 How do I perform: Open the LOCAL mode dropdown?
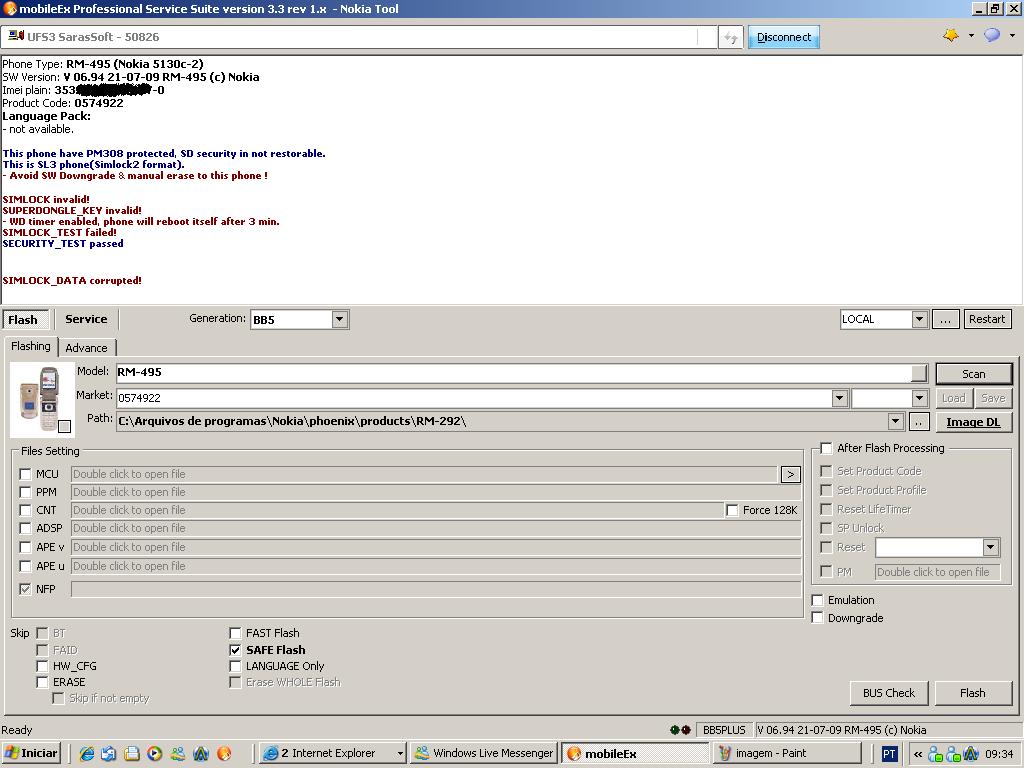tap(920, 319)
